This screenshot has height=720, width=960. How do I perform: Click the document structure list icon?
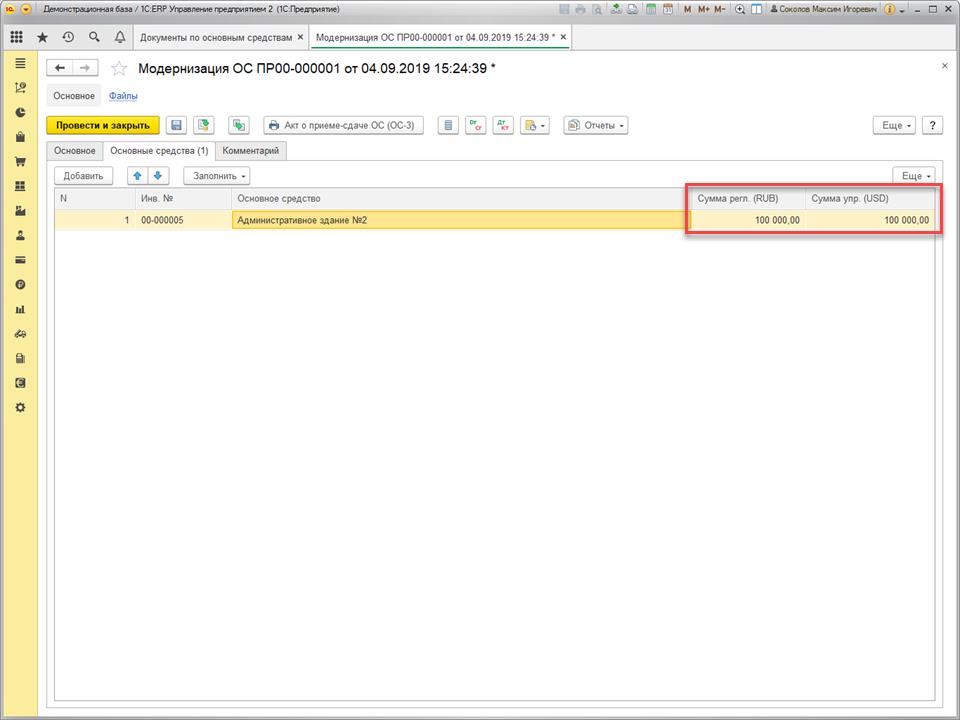[x=448, y=126]
